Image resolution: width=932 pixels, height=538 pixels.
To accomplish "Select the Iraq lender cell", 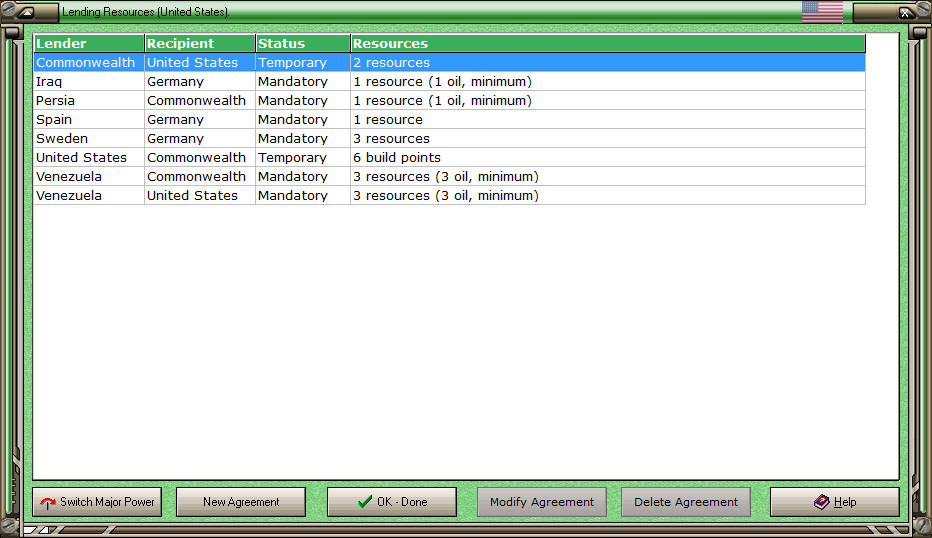I will point(89,81).
